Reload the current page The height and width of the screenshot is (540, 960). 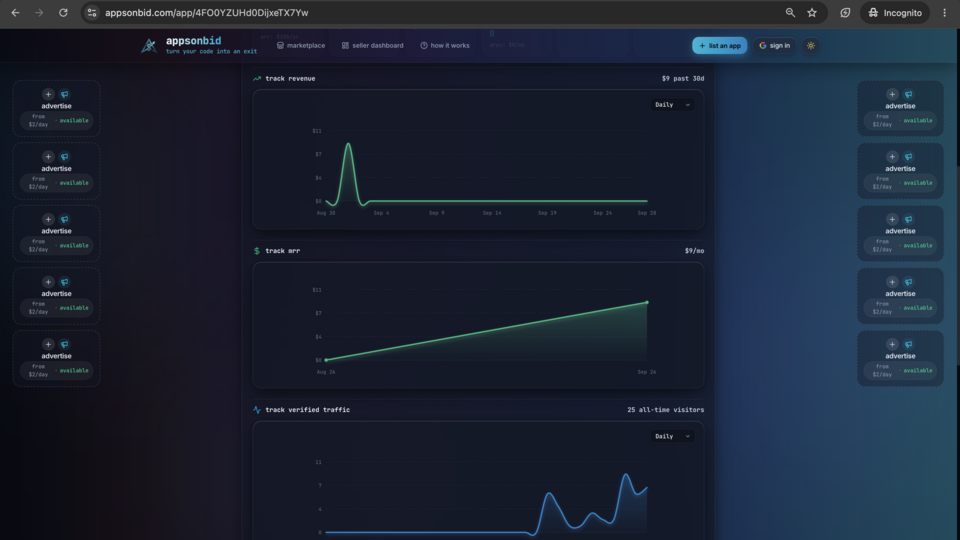[63, 13]
